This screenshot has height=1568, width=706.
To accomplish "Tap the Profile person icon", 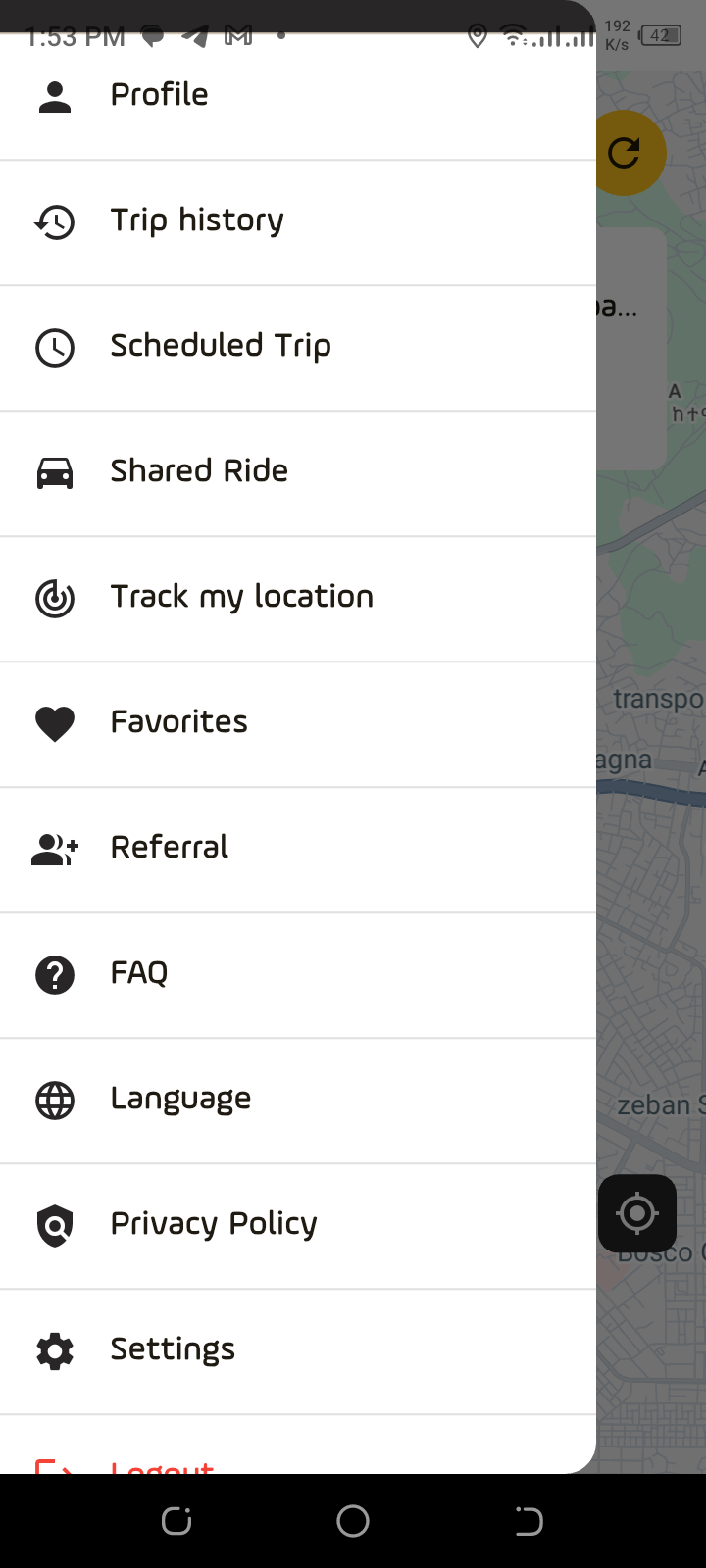I will (55, 96).
